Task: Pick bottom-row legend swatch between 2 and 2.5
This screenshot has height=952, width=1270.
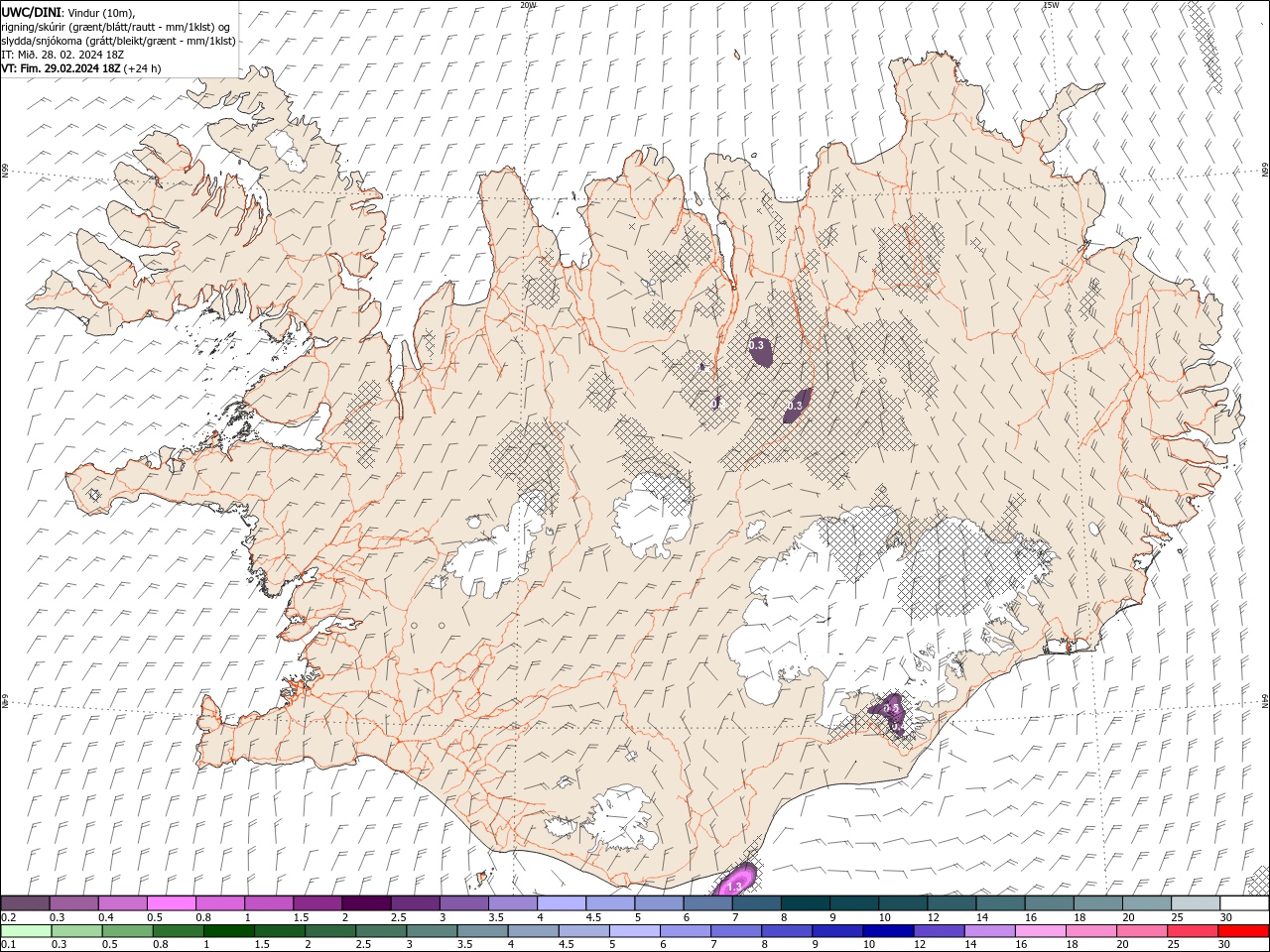Action: 331,931
